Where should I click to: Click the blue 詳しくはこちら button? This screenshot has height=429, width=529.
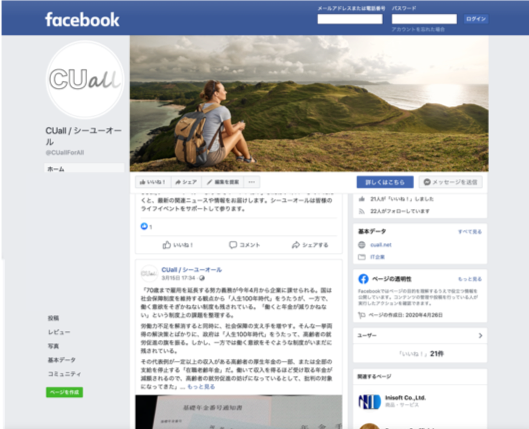(385, 182)
